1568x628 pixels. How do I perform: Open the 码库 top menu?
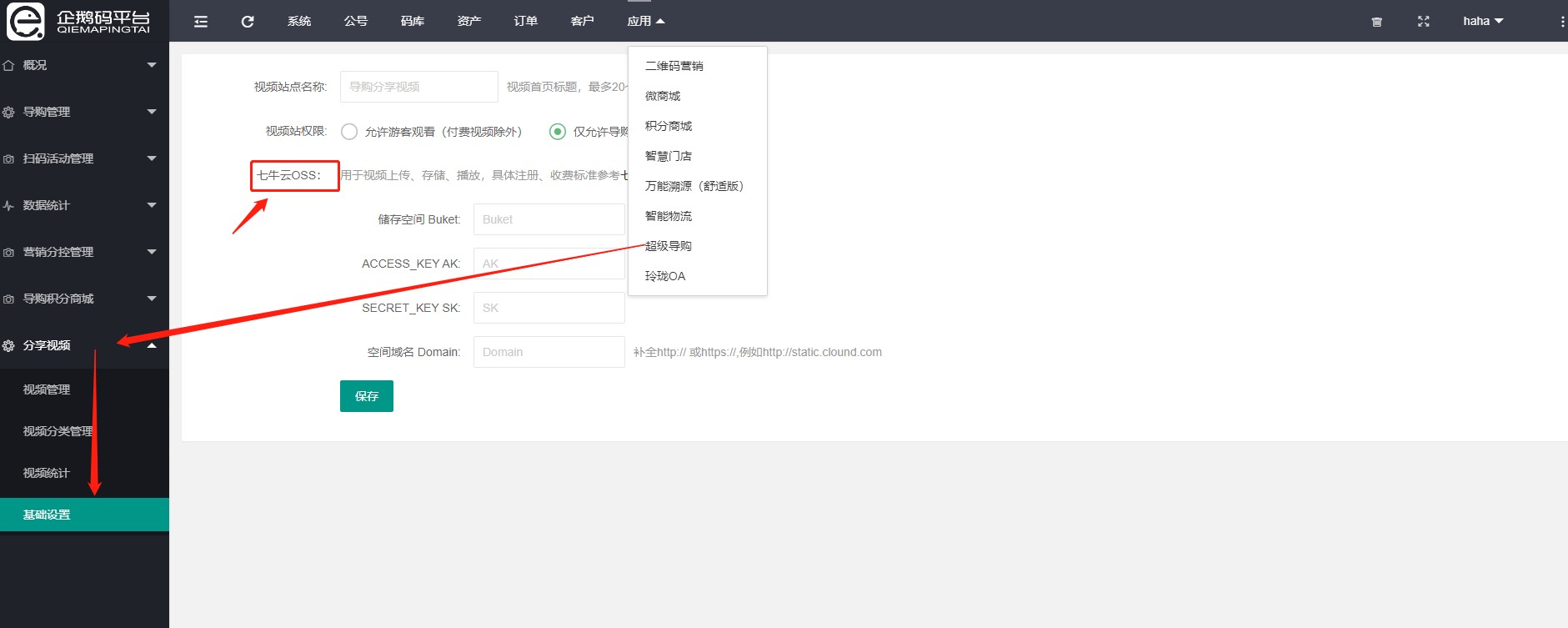click(413, 21)
